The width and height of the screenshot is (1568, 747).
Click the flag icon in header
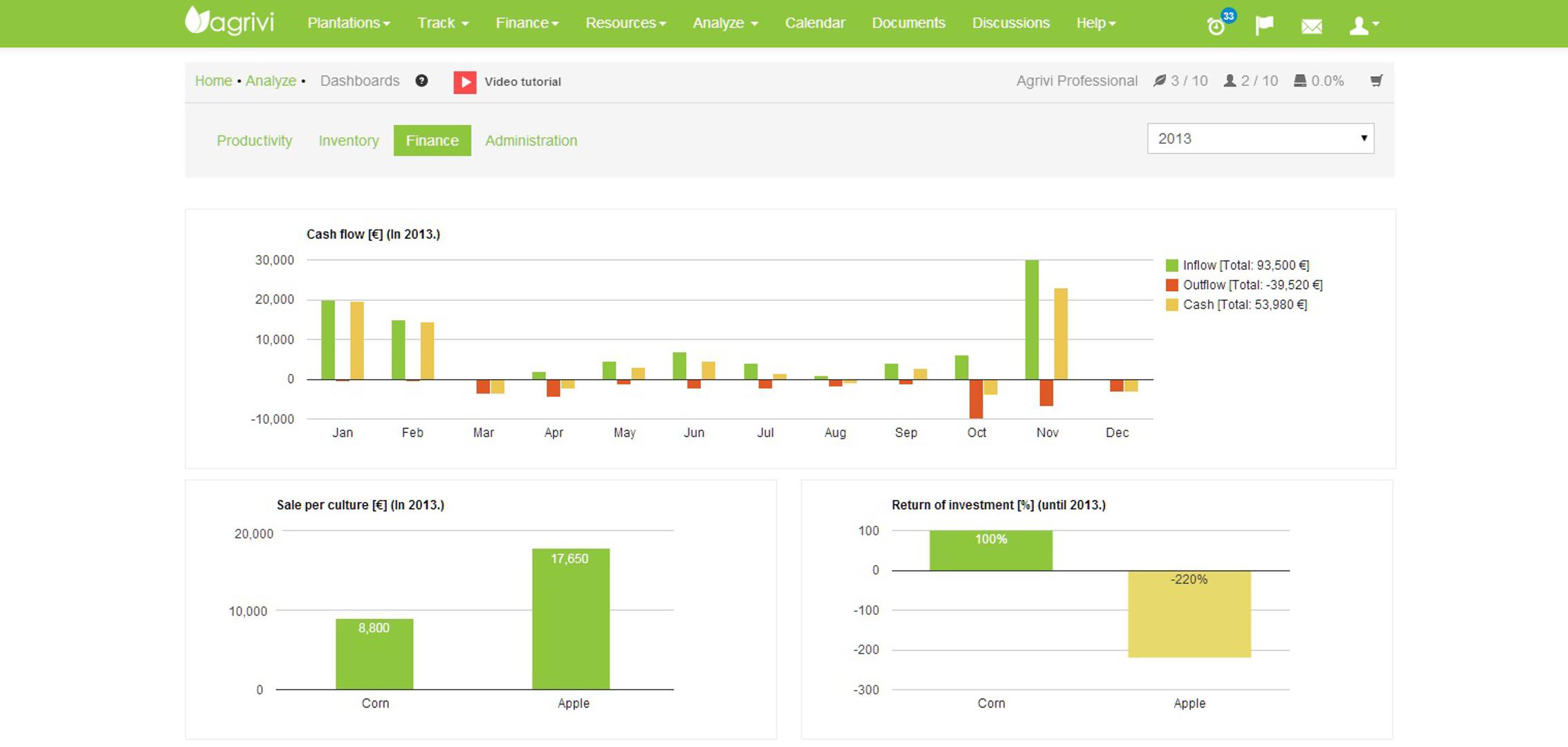tap(1264, 26)
